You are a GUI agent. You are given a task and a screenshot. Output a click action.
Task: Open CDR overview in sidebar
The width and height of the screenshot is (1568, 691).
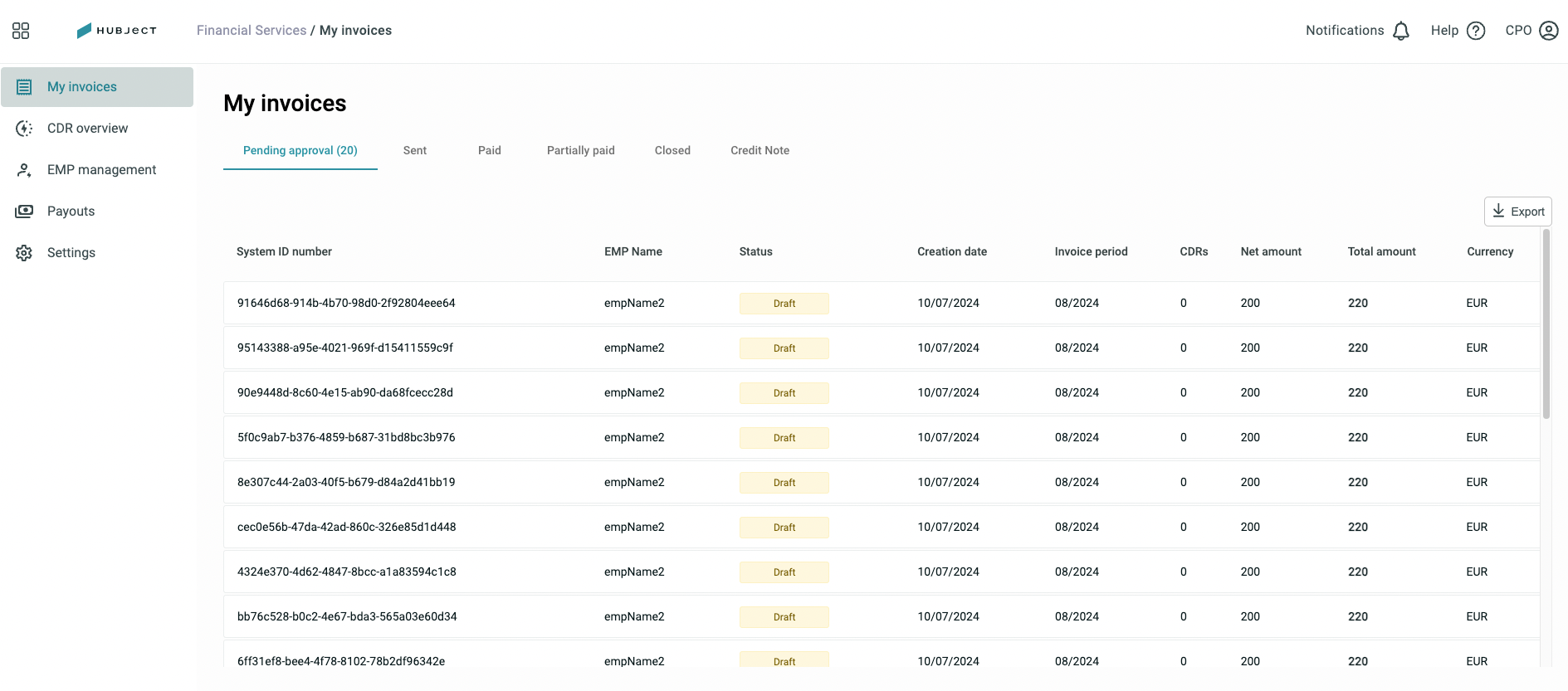point(97,129)
